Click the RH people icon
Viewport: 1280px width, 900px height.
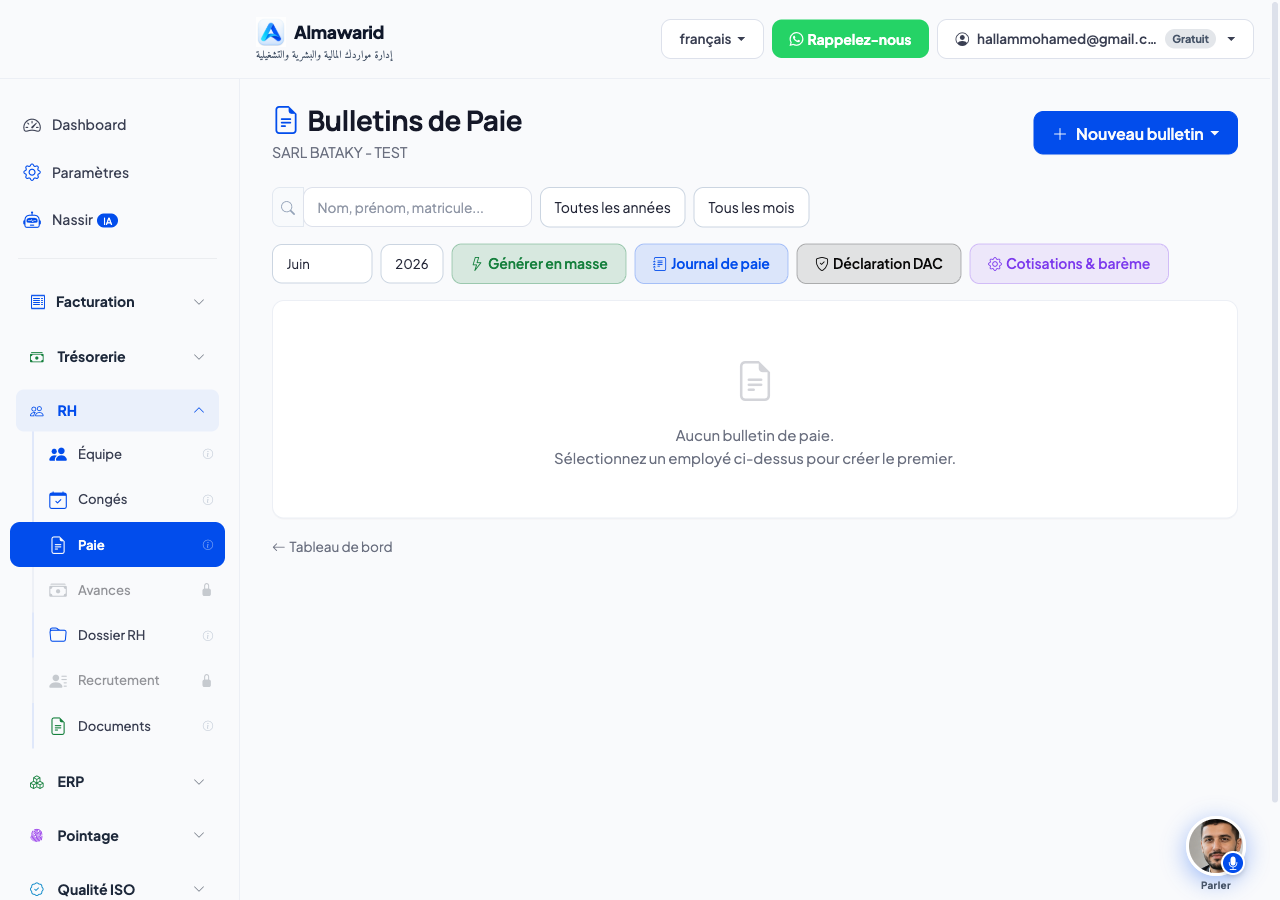(37, 411)
